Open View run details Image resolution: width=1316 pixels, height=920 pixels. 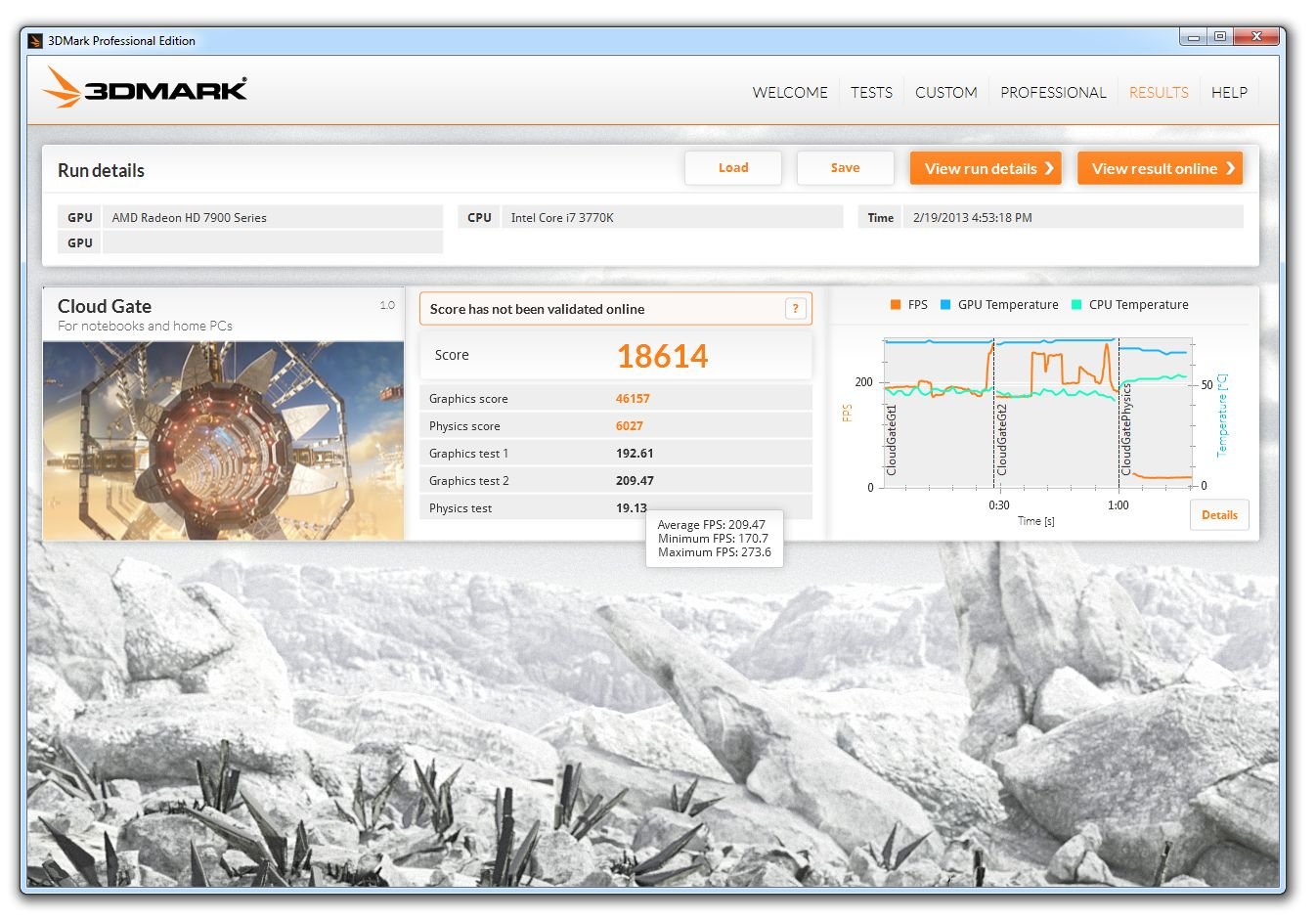(986, 168)
